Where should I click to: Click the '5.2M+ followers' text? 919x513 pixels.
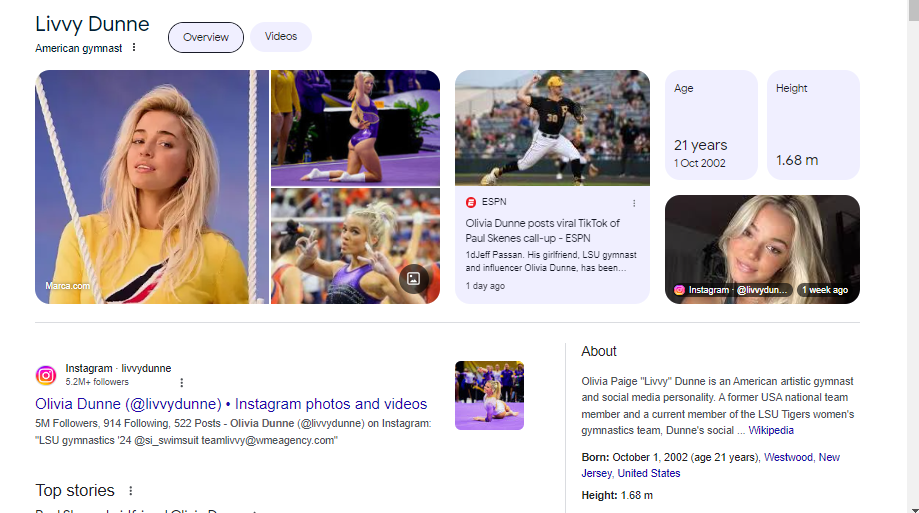pyautogui.click(x=97, y=382)
